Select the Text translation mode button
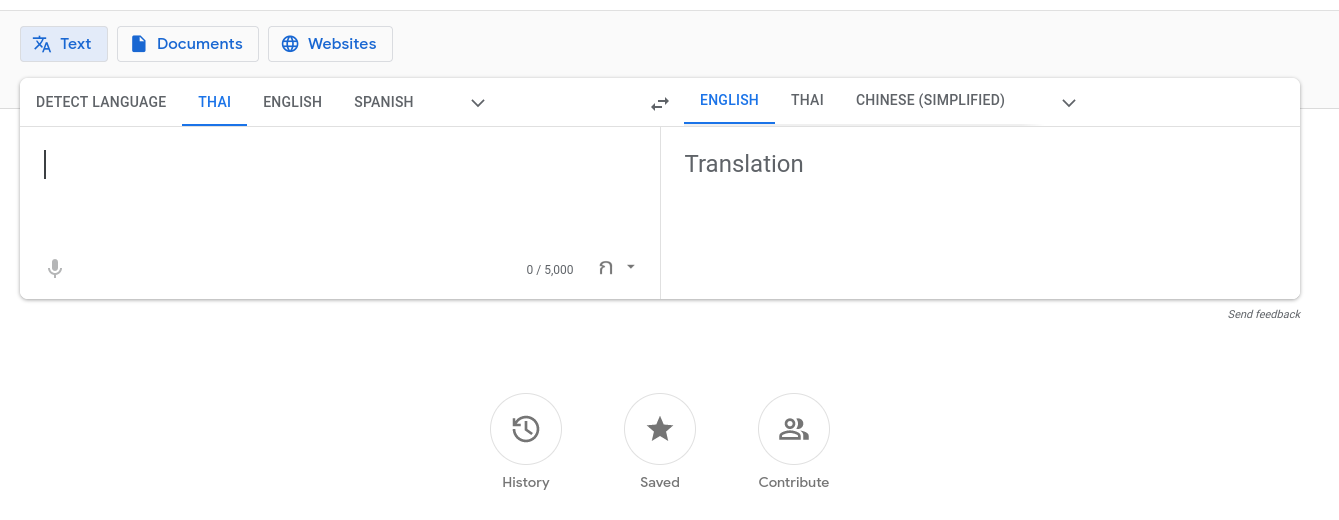 pos(64,44)
